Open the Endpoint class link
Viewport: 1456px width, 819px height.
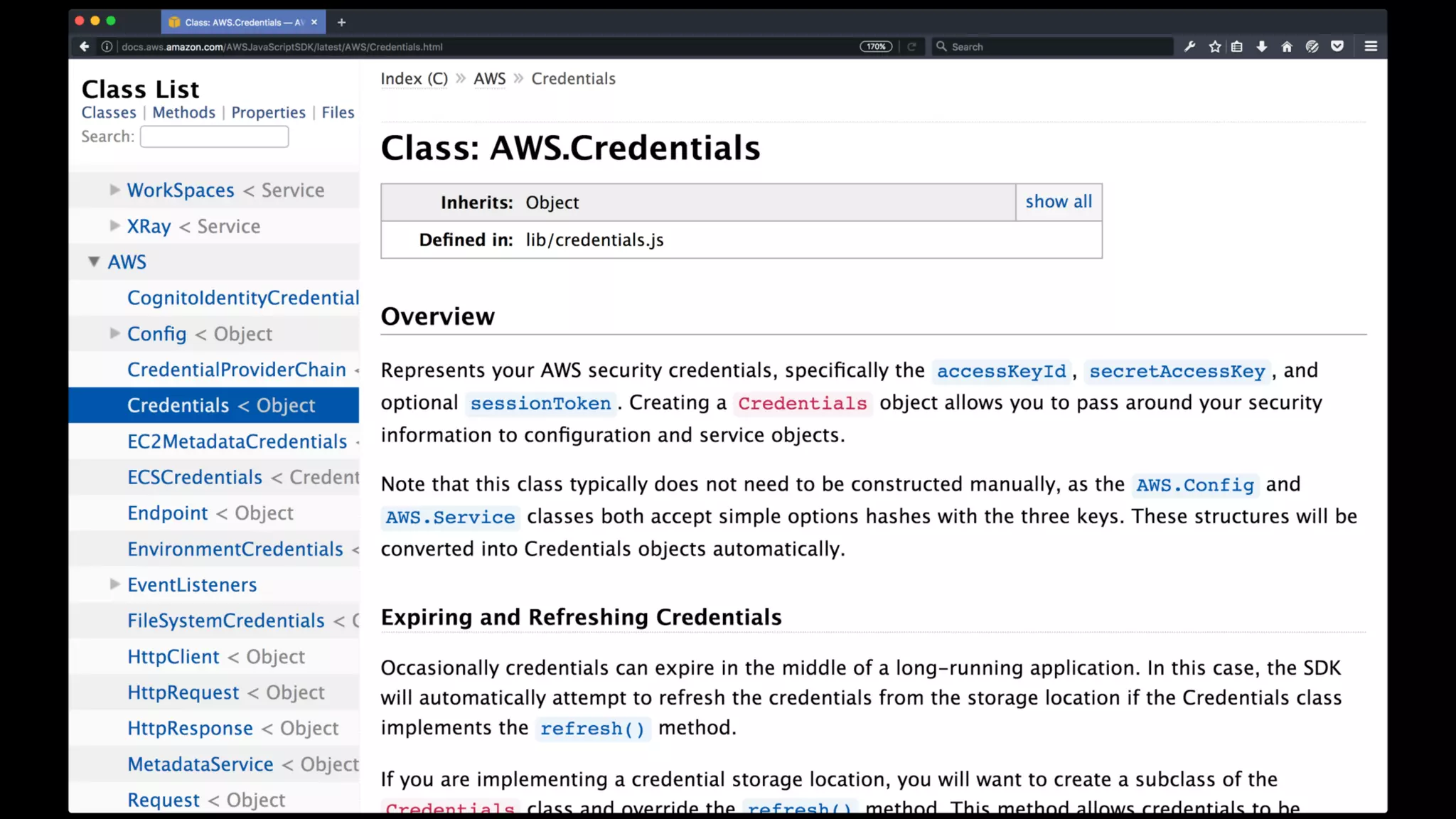[168, 513]
